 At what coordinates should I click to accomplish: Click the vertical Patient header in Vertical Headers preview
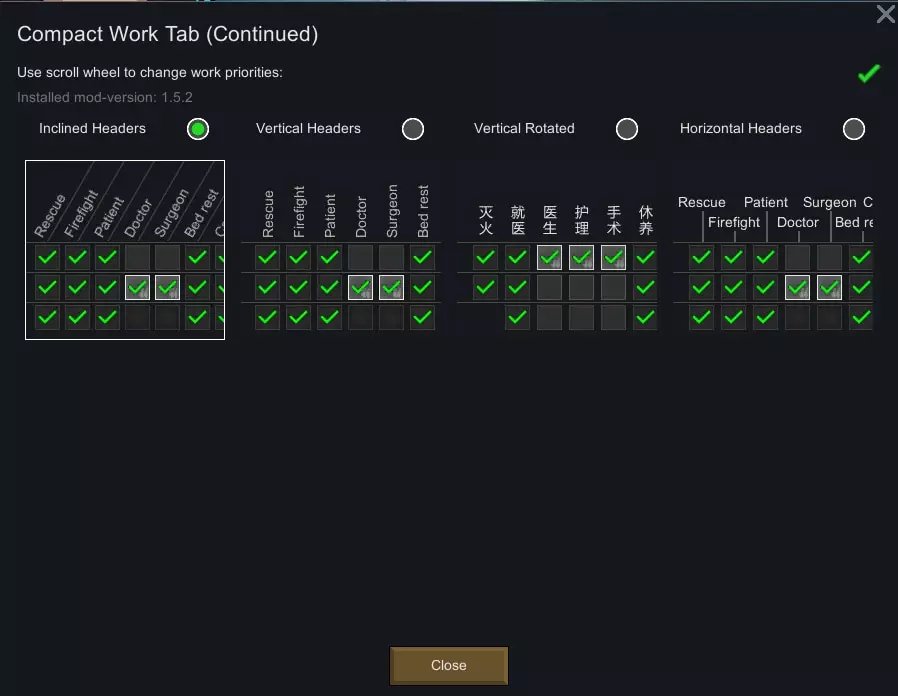[x=329, y=215]
